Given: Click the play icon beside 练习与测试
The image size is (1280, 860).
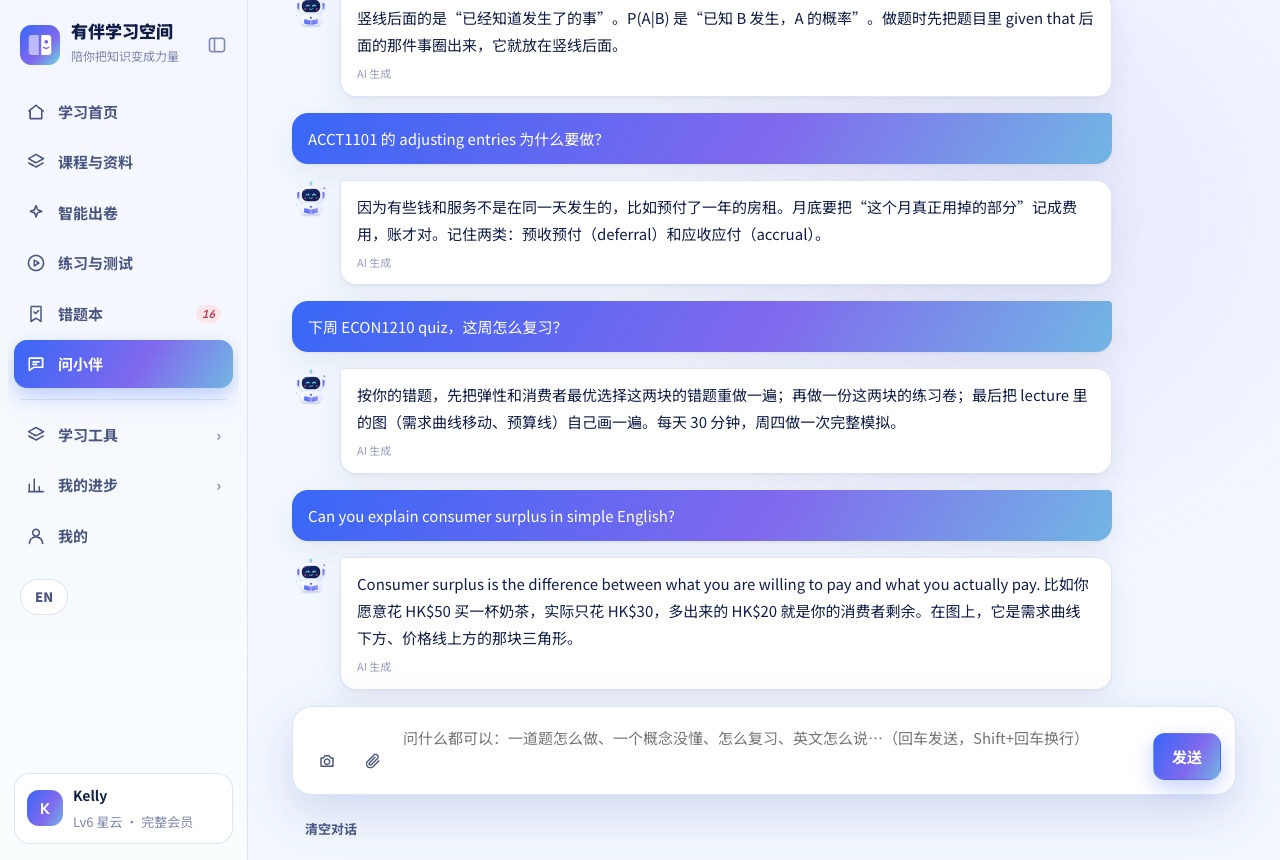Looking at the screenshot, I should pyautogui.click(x=36, y=263).
